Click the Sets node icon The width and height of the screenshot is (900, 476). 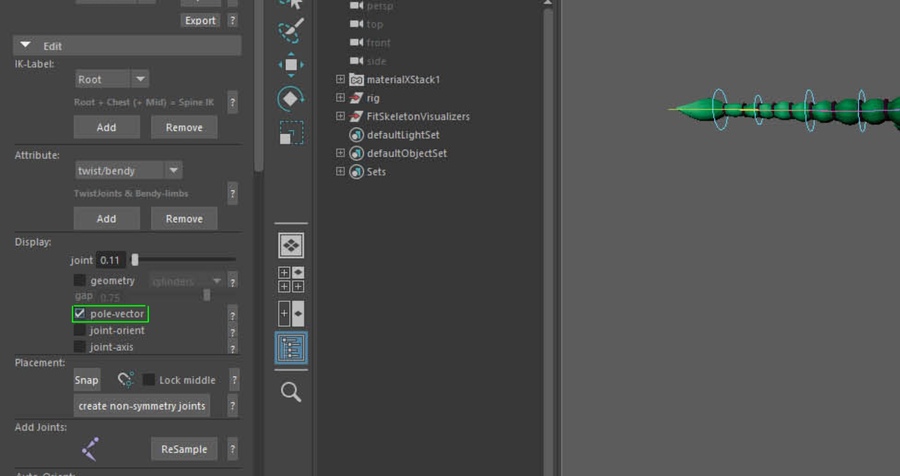pyautogui.click(x=356, y=172)
